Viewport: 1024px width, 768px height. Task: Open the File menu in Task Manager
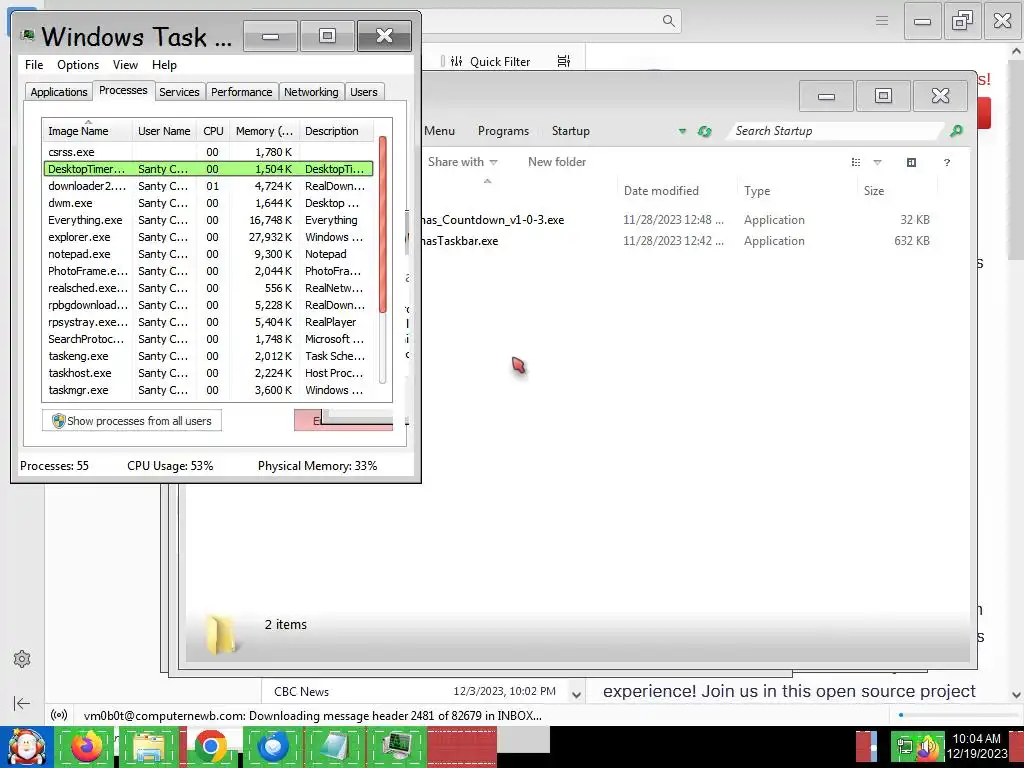(x=34, y=65)
